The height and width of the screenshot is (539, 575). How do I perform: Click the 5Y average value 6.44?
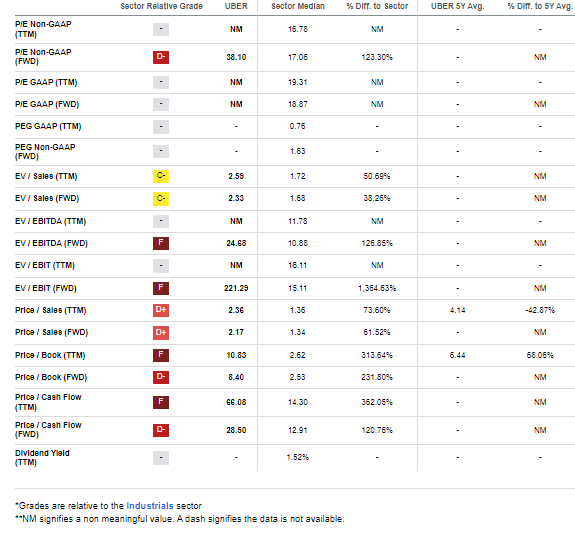458,355
